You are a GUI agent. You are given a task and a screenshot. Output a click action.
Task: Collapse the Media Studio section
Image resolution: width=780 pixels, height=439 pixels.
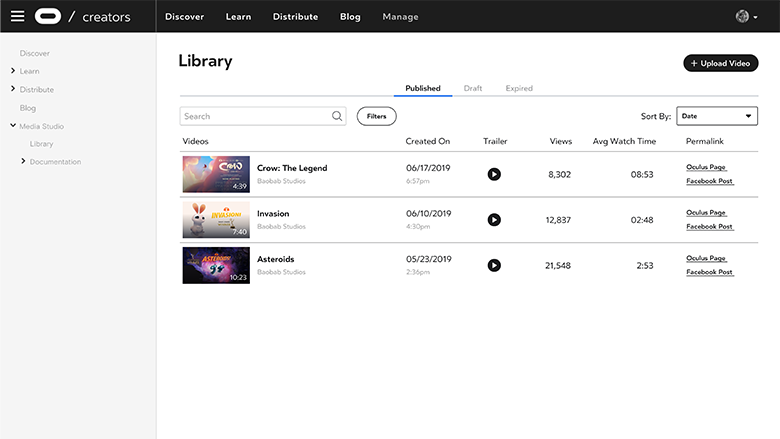pyautogui.click(x=13, y=126)
